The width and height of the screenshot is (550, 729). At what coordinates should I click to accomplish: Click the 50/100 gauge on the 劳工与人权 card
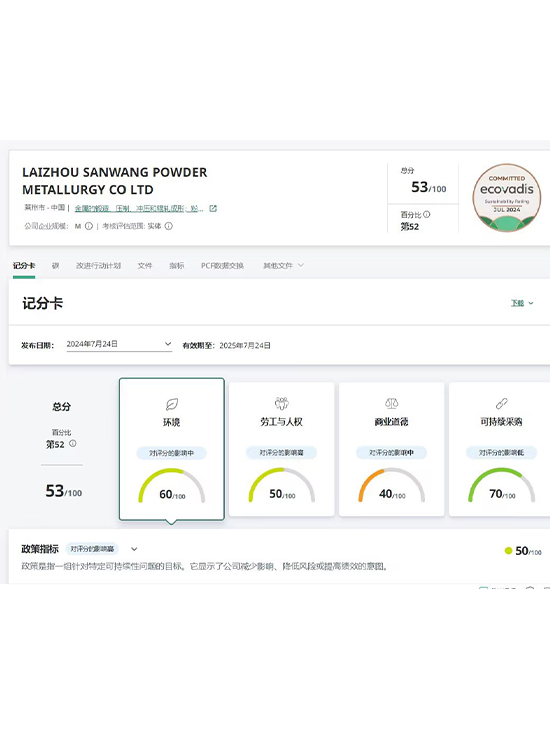[x=282, y=485]
